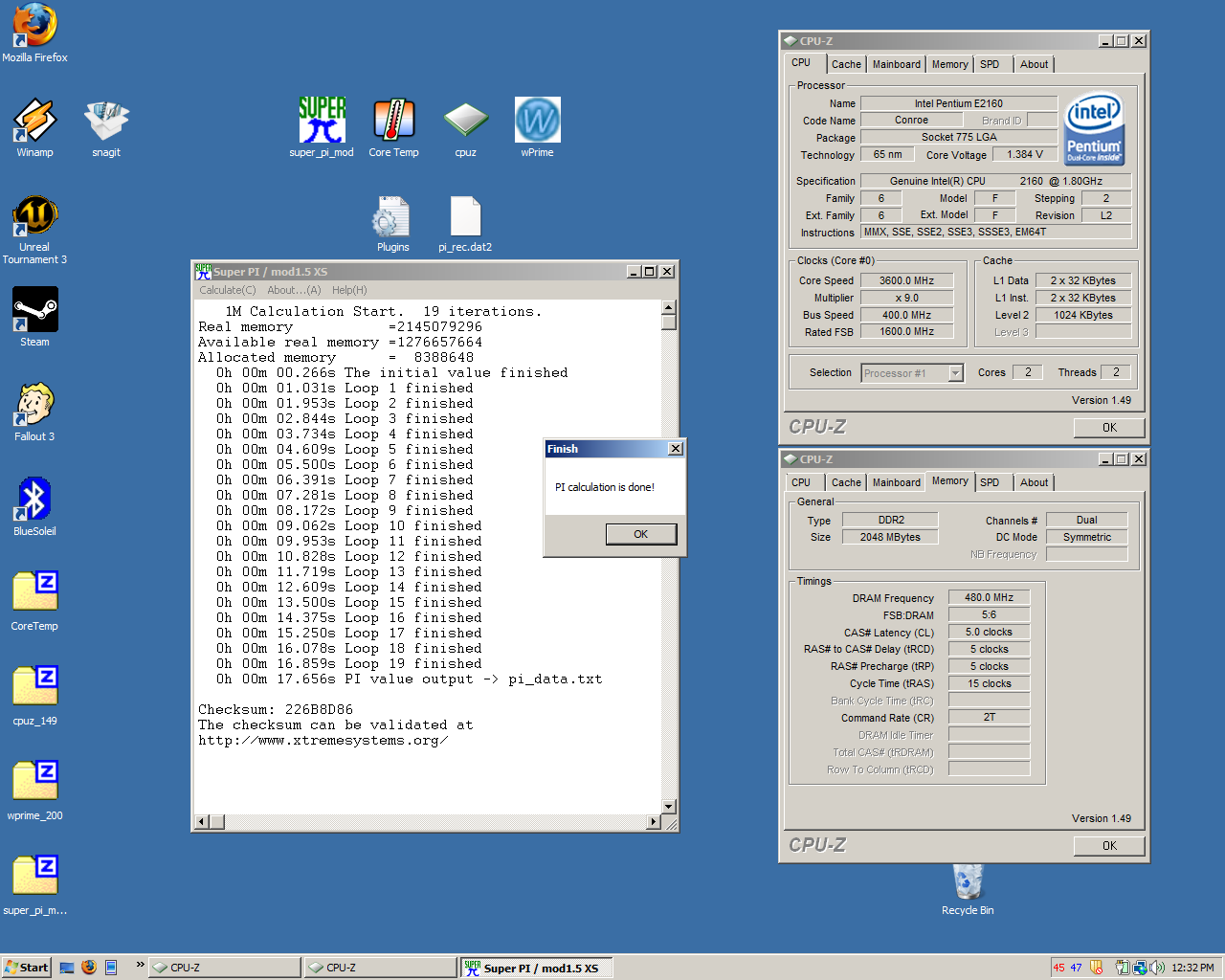Image resolution: width=1225 pixels, height=980 pixels.
Task: Click OK in upper CPU-Z window
Action: click(1109, 428)
